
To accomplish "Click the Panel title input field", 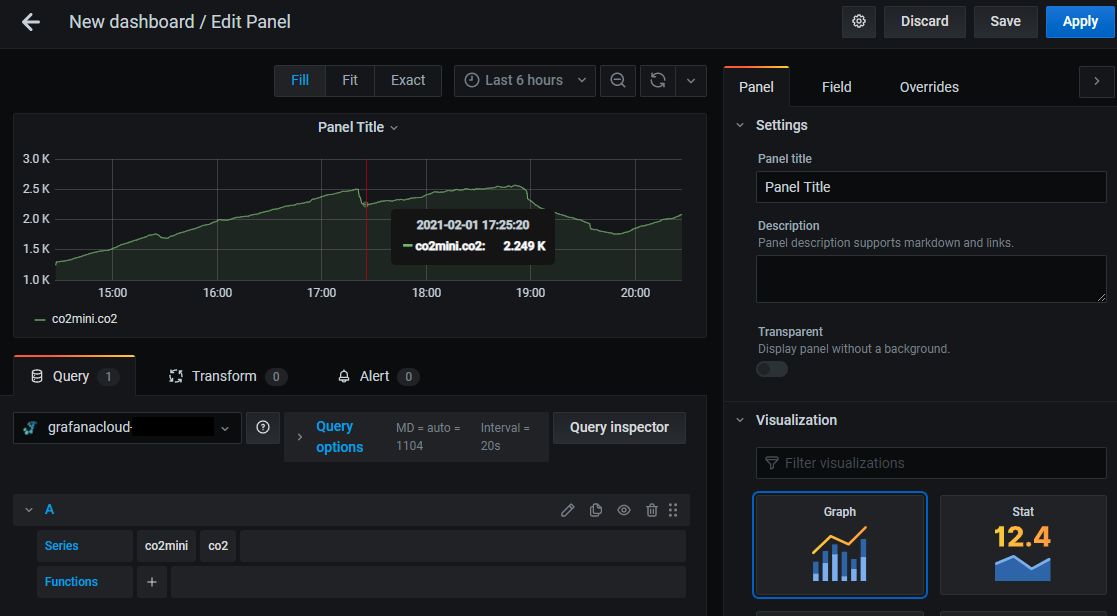I will 931,187.
